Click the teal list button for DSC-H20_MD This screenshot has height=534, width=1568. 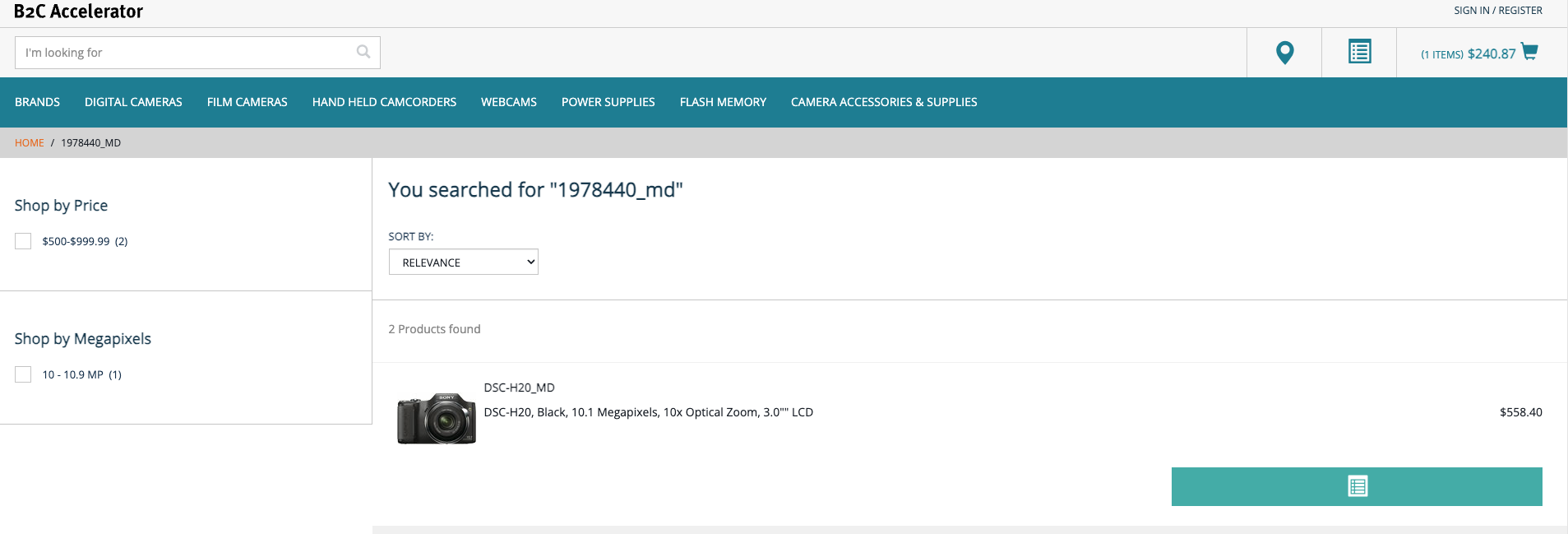pos(1357,486)
